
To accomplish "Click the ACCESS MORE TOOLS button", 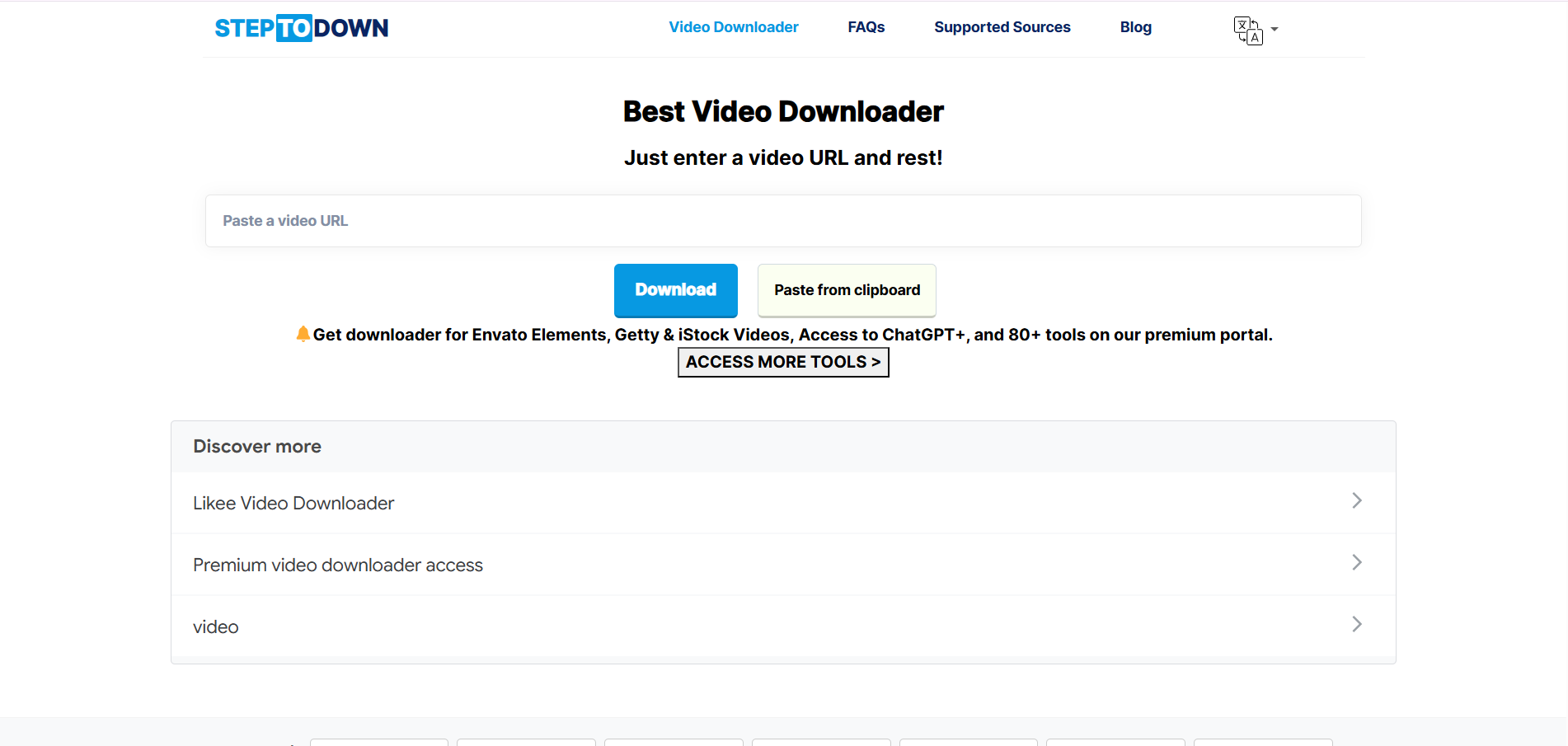I will (782, 362).
